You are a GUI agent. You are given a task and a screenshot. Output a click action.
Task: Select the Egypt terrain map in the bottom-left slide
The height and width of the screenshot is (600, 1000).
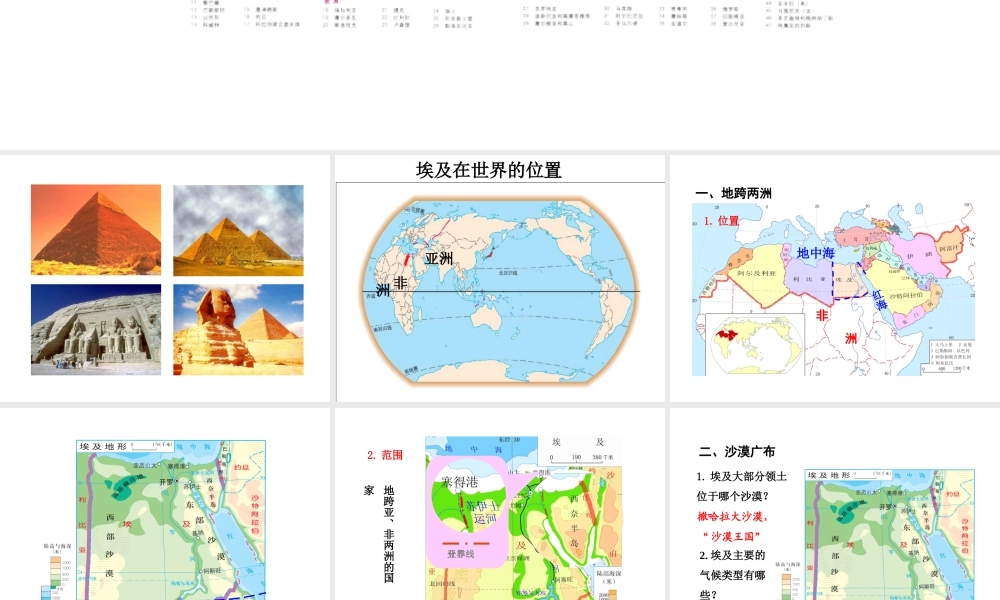click(x=171, y=520)
